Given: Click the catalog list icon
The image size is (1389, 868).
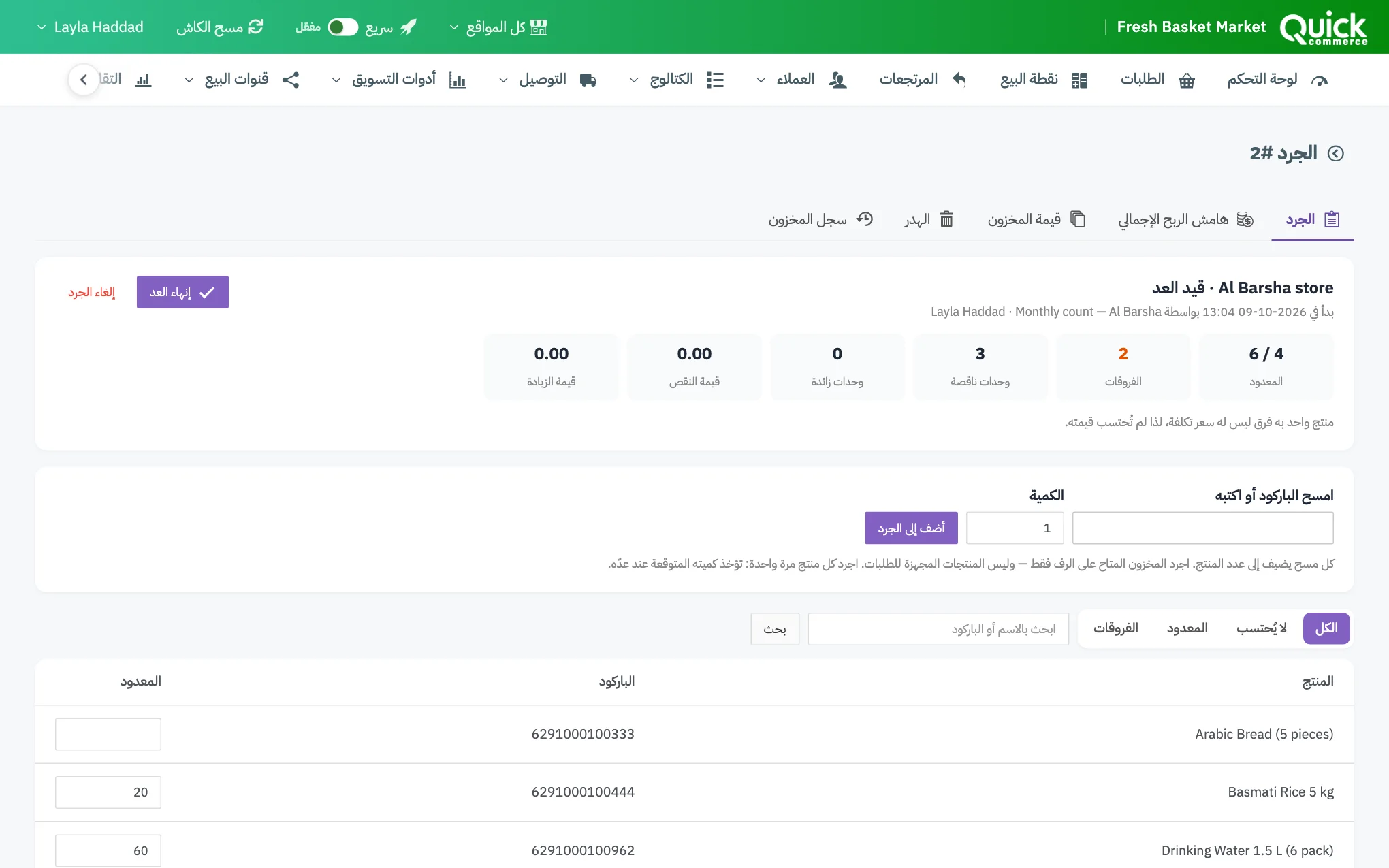Looking at the screenshot, I should 715,80.
